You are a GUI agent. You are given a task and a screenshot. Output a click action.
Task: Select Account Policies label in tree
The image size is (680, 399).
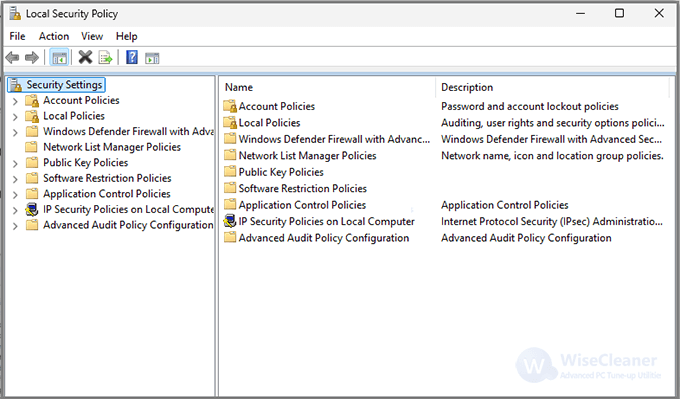tap(81, 100)
